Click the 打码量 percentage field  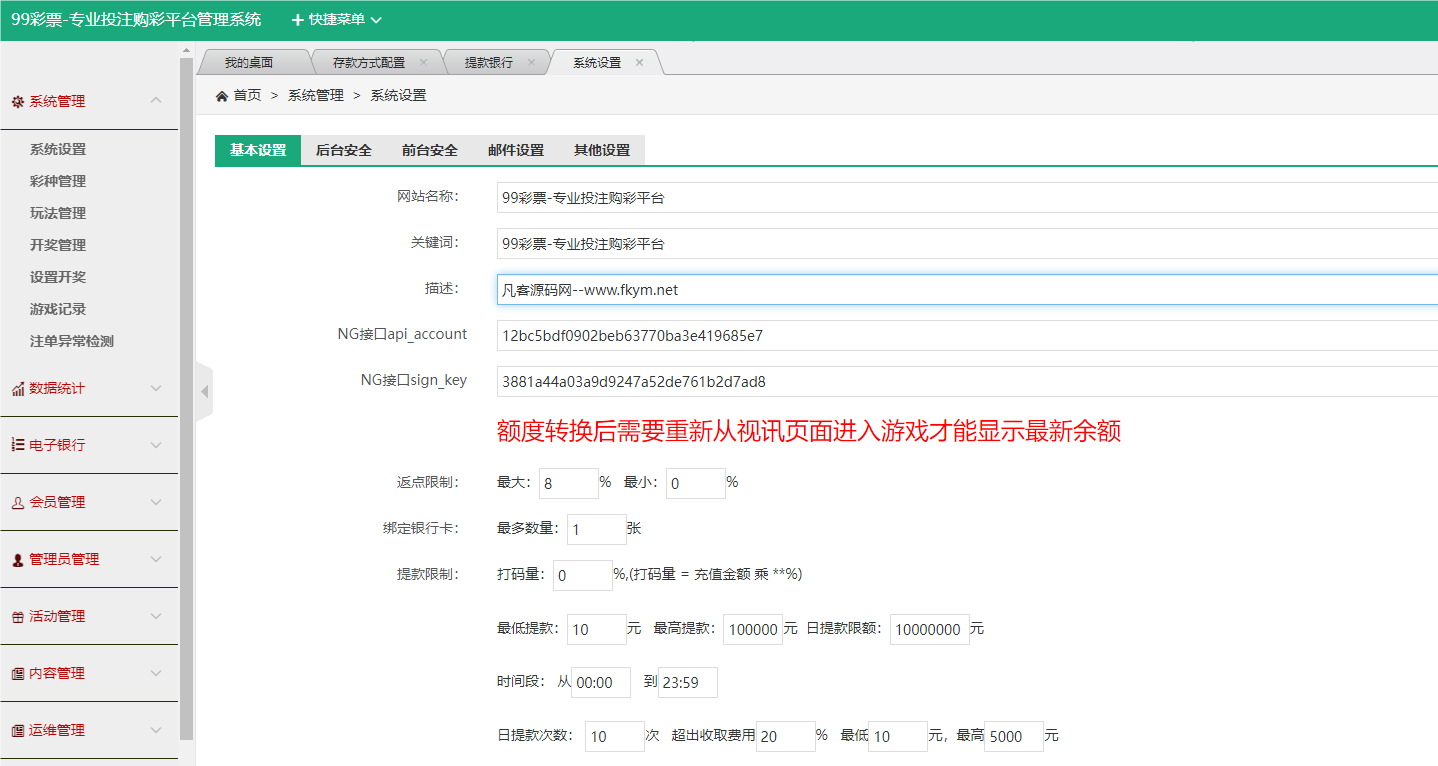coord(583,576)
